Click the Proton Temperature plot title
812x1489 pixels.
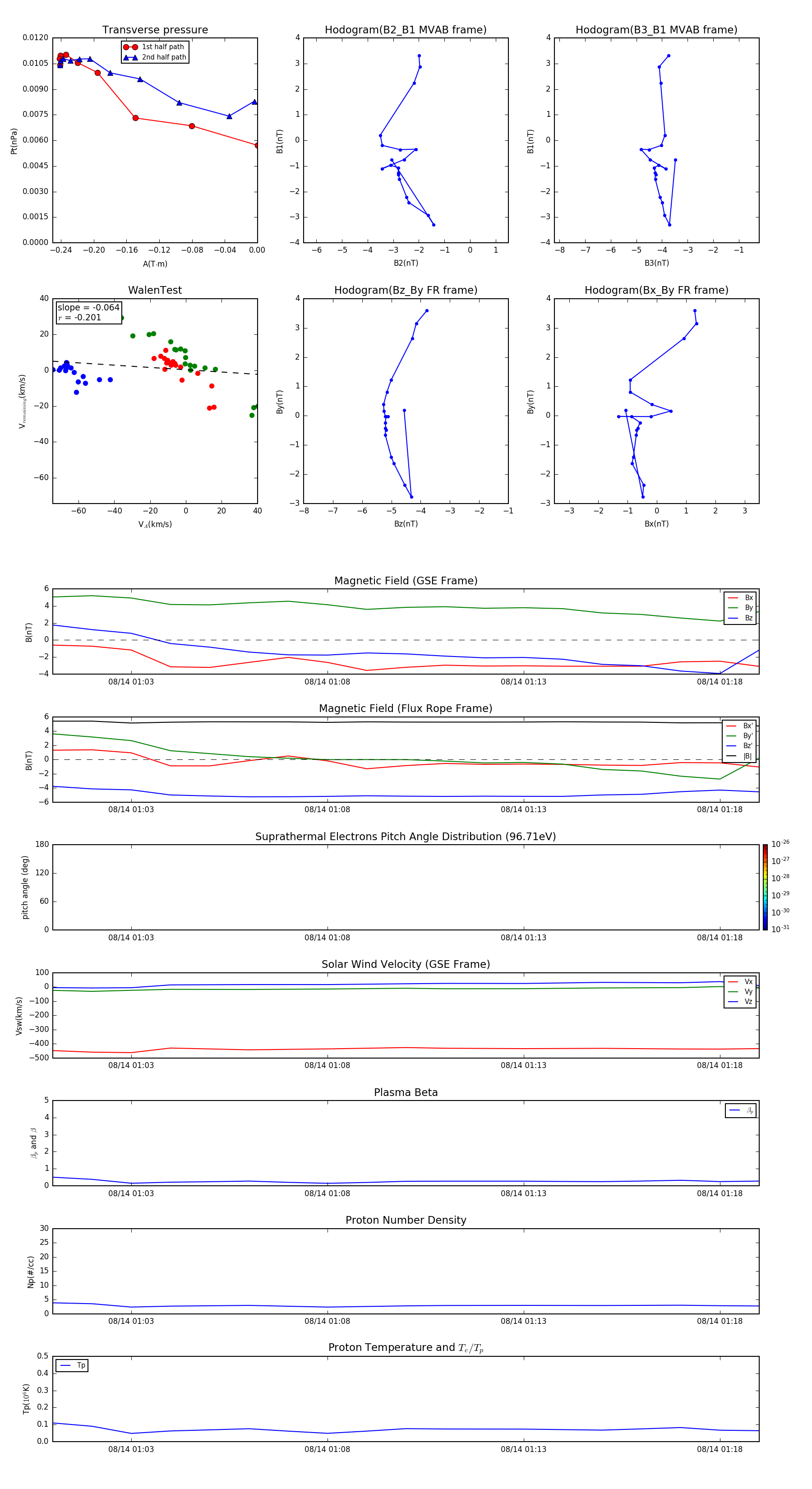(x=406, y=1348)
